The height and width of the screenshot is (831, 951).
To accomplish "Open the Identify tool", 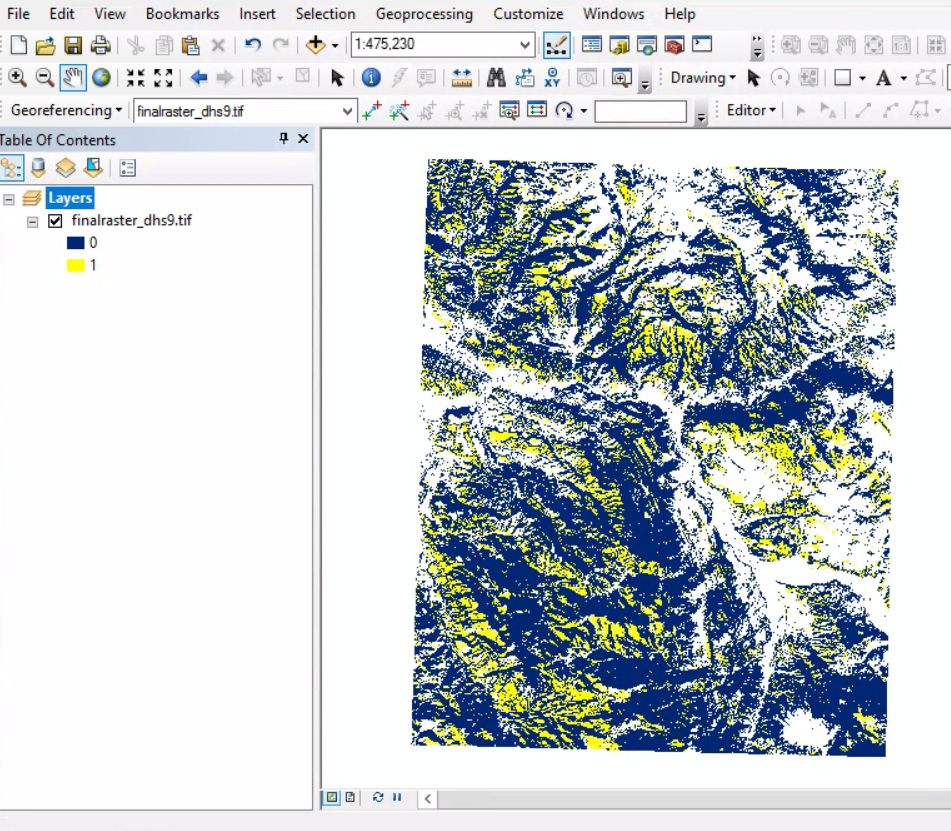I will 372,77.
